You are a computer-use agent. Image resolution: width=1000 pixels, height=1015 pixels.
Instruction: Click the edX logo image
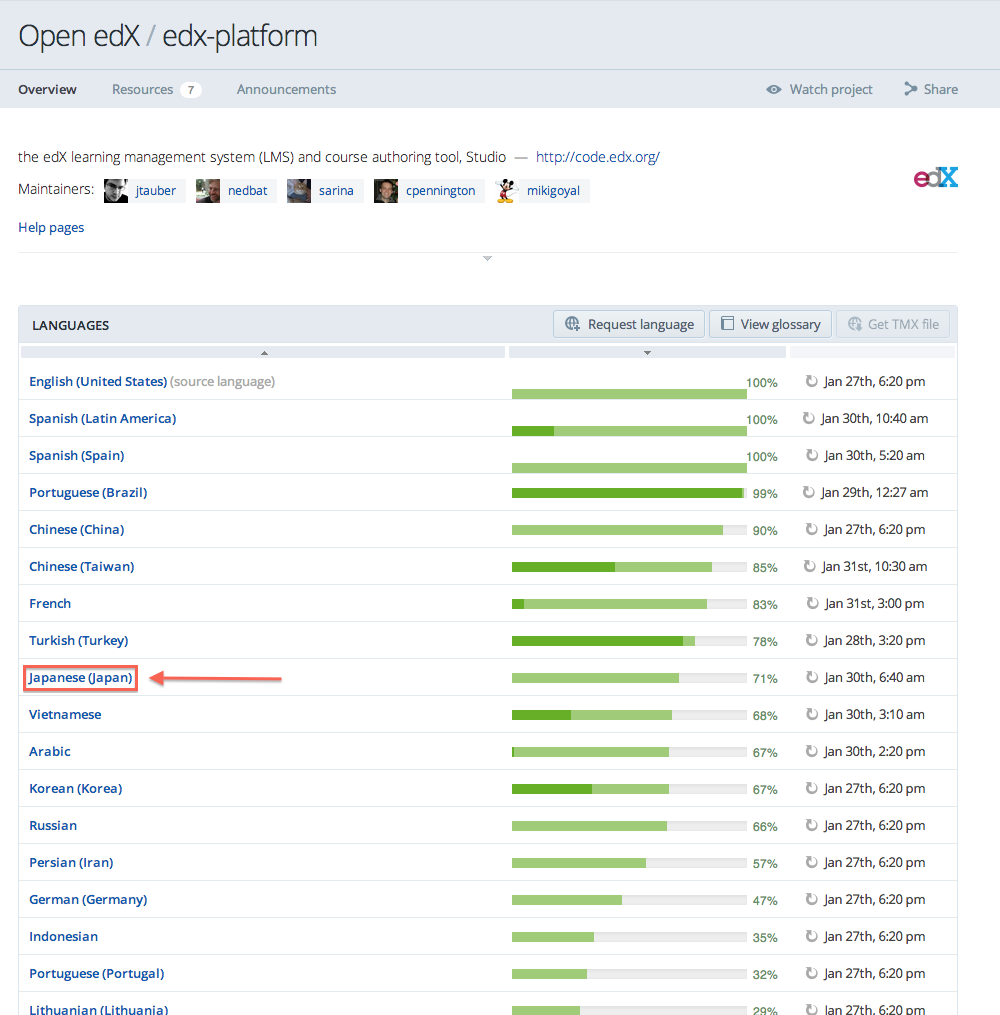[936, 178]
